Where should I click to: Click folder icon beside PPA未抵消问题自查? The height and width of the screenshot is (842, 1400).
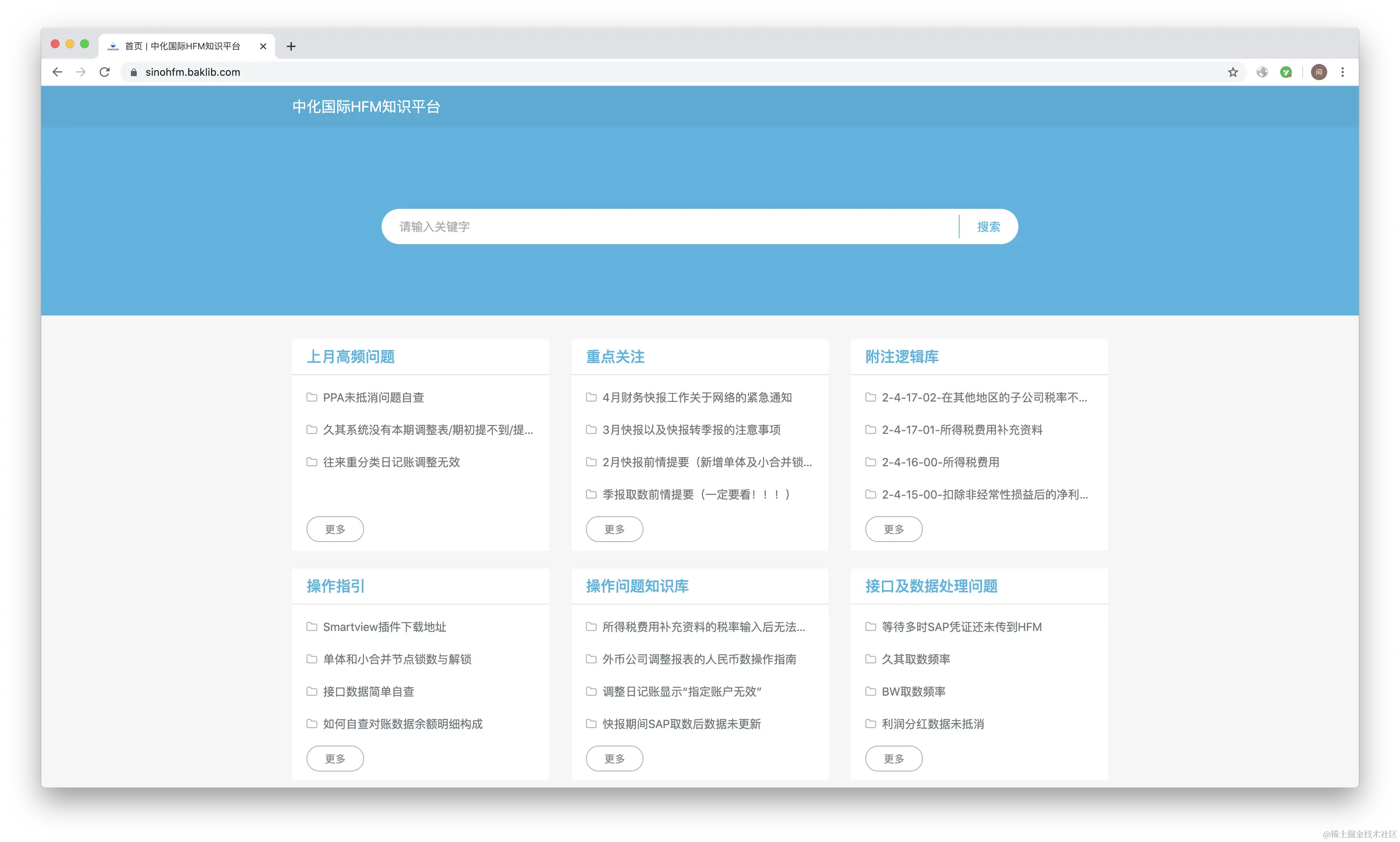(312, 397)
